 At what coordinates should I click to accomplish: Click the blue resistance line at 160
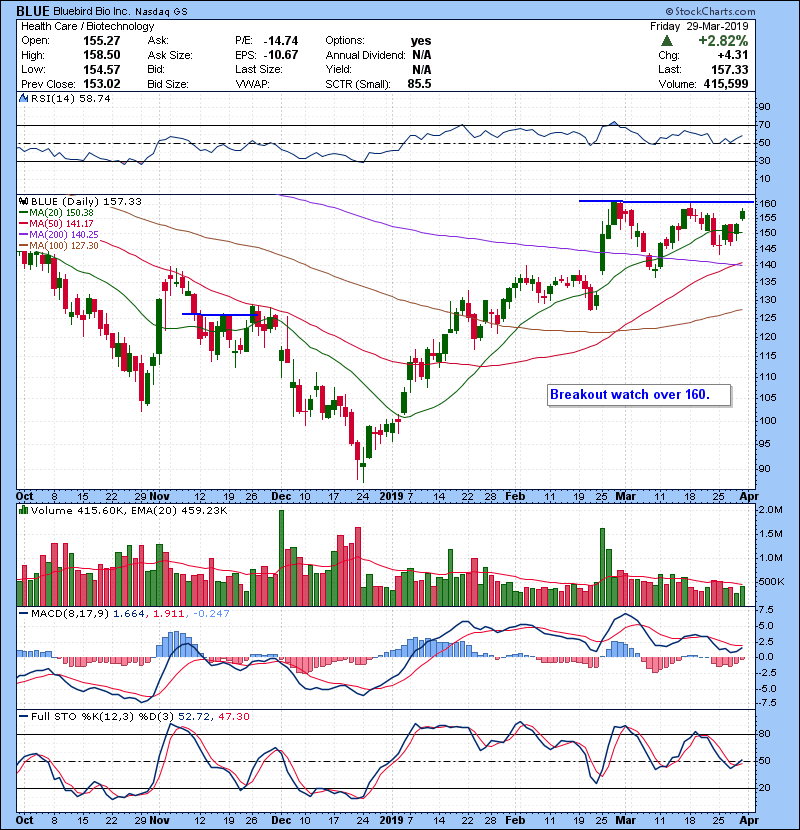click(x=666, y=201)
